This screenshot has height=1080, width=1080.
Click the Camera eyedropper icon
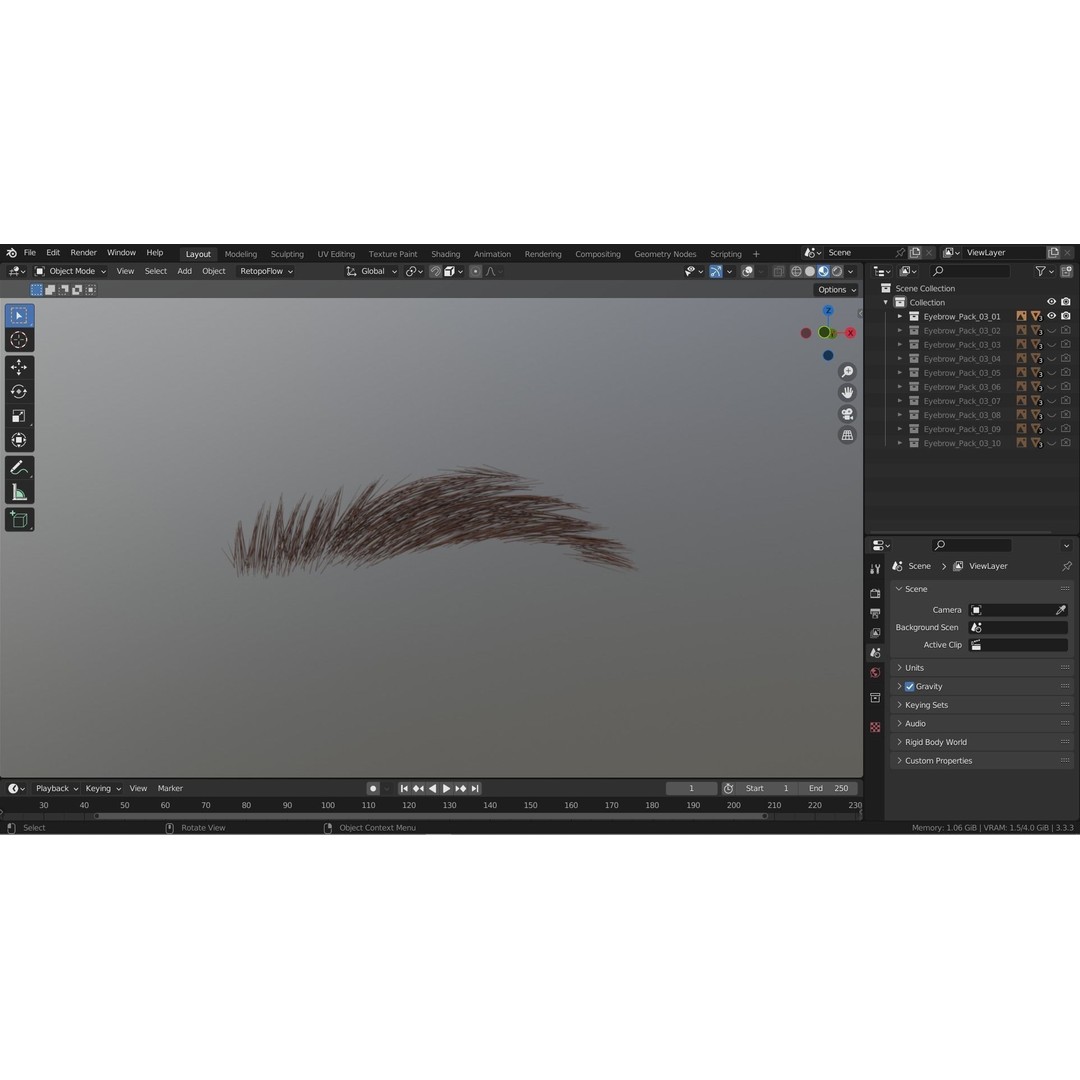pyautogui.click(x=1061, y=610)
